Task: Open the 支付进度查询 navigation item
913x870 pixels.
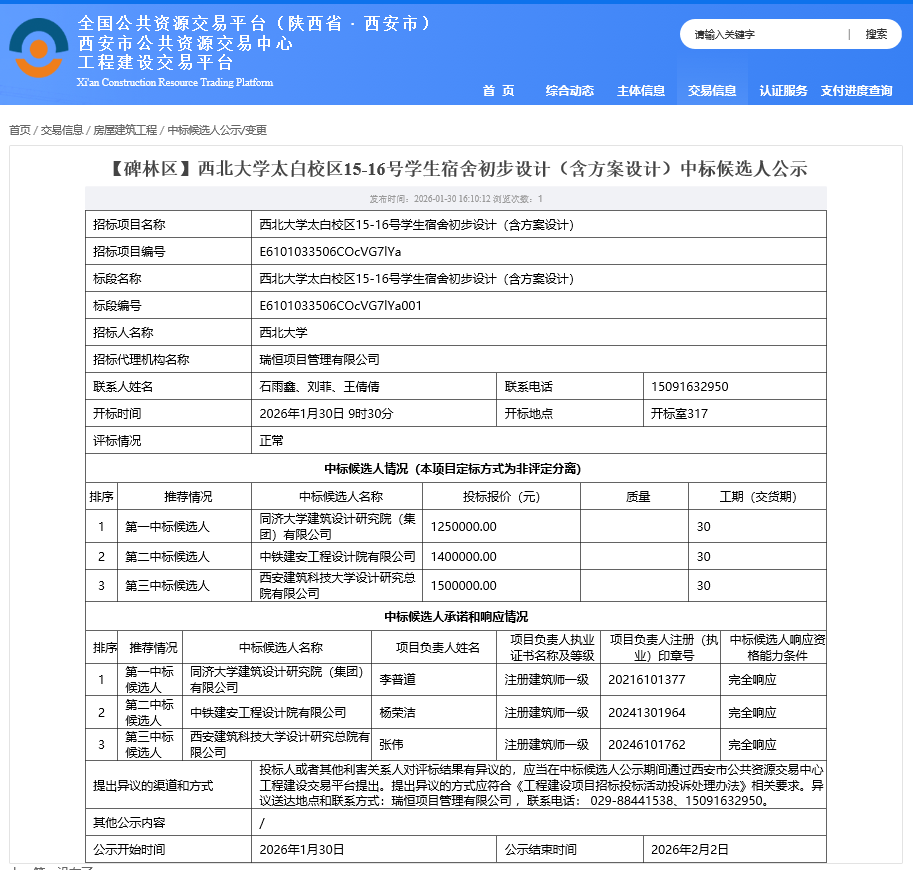Action: click(856, 91)
